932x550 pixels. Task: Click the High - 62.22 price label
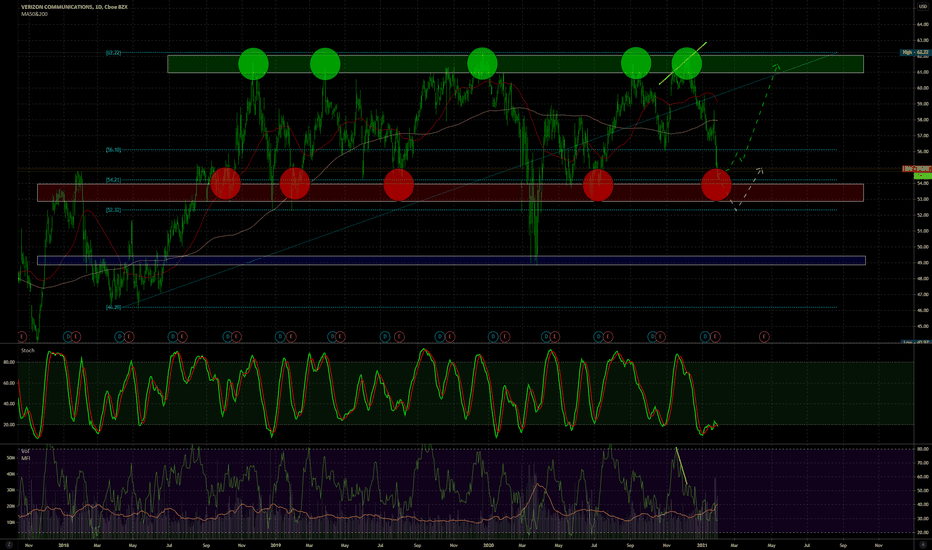(915, 52)
